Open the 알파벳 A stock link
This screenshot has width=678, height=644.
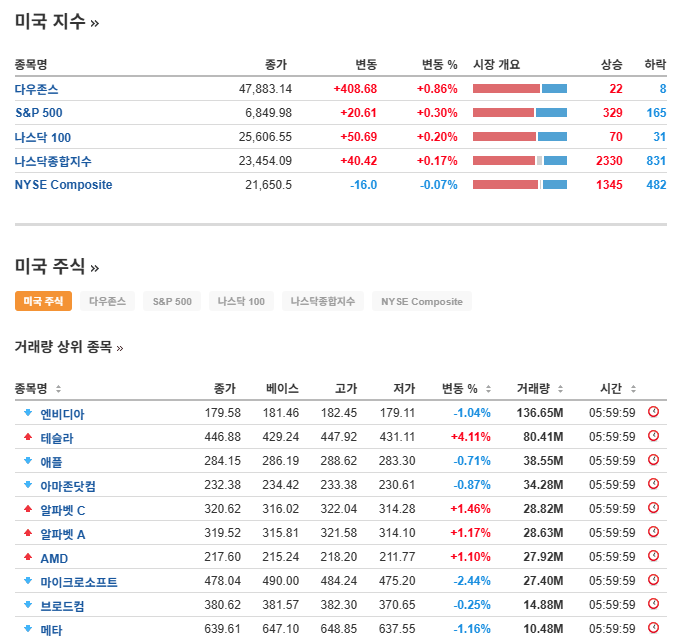pyautogui.click(x=63, y=534)
